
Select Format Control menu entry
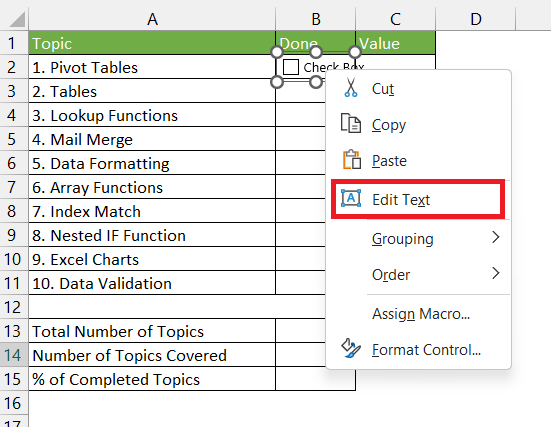click(x=426, y=350)
